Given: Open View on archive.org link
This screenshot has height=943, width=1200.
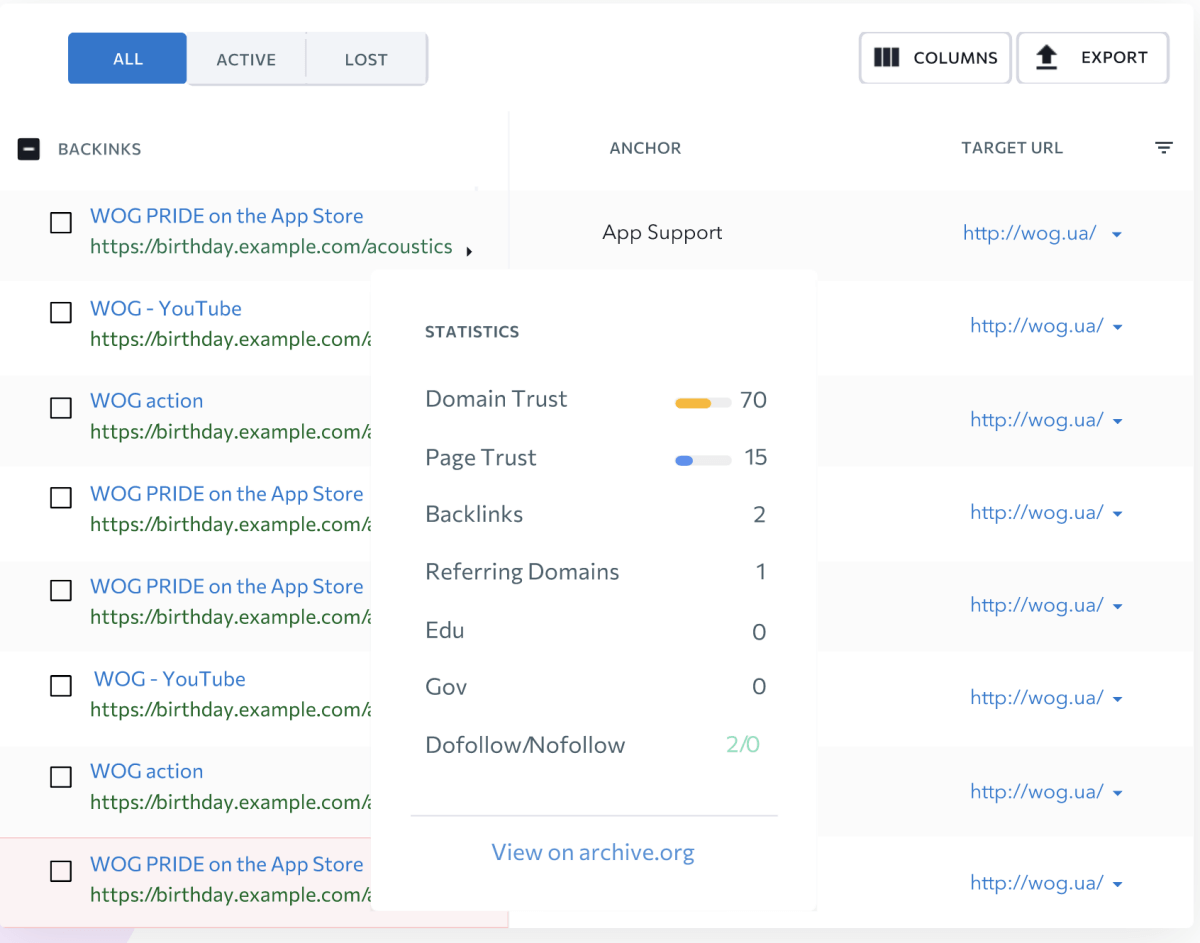Looking at the screenshot, I should coord(593,852).
